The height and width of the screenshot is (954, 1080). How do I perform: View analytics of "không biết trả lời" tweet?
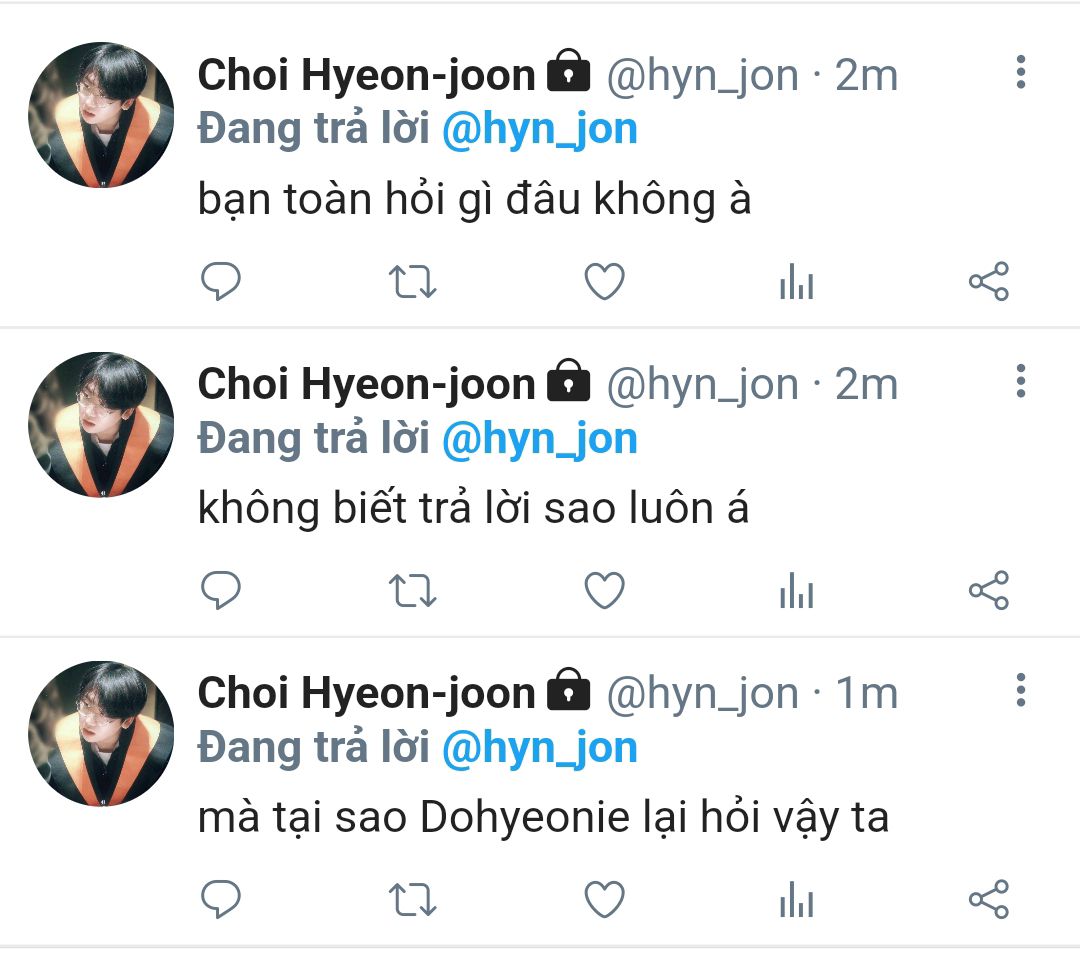(x=796, y=590)
